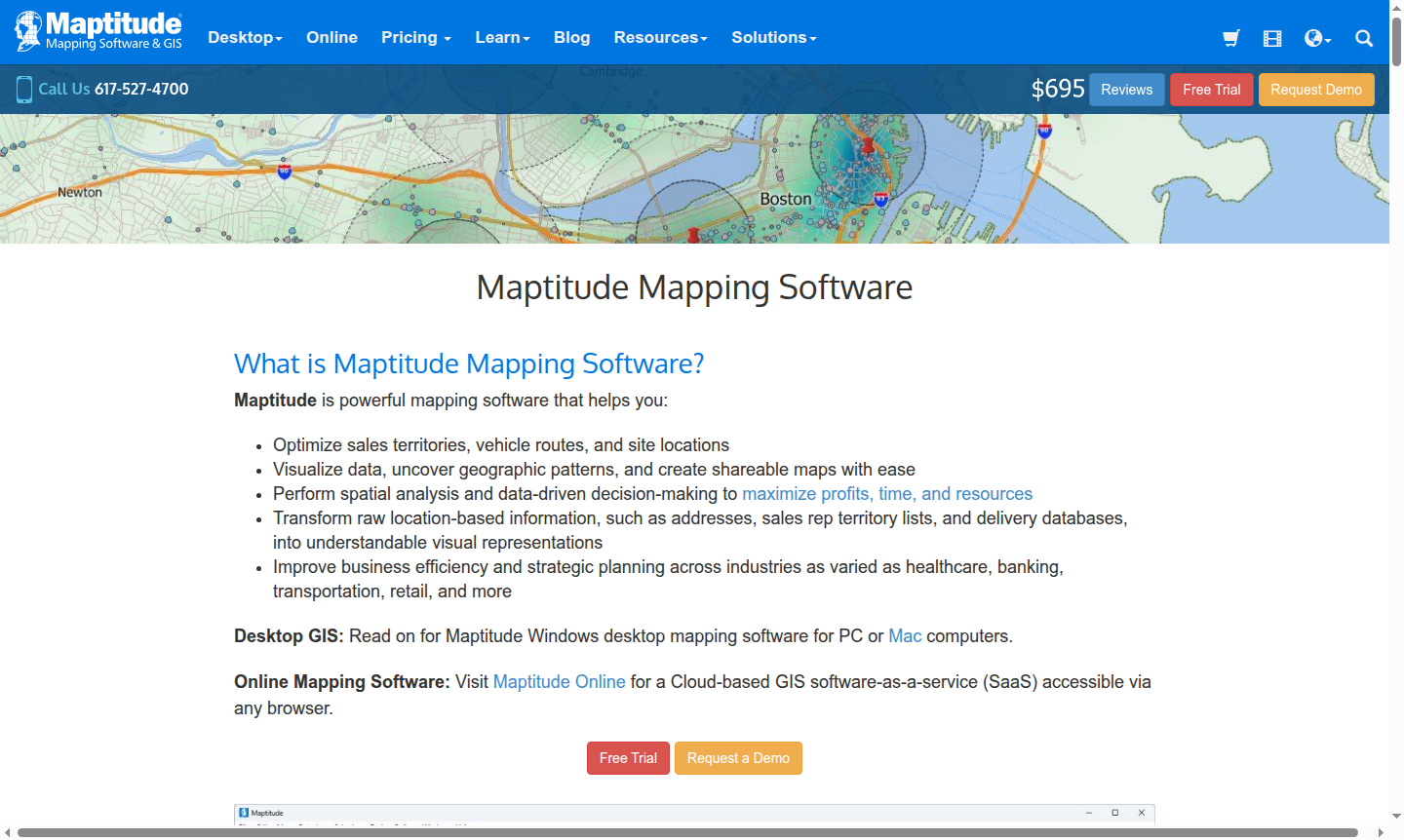Open the search magnifier
The height and width of the screenshot is (840, 1404).
(1363, 39)
